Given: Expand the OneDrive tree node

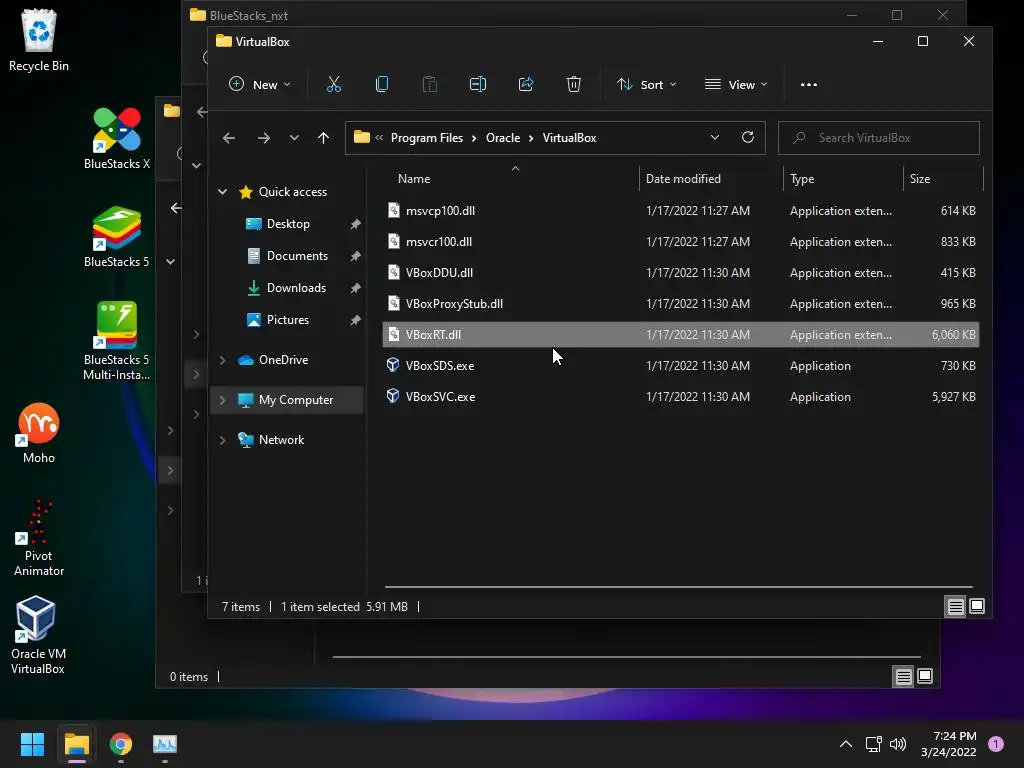Looking at the screenshot, I should 223,360.
